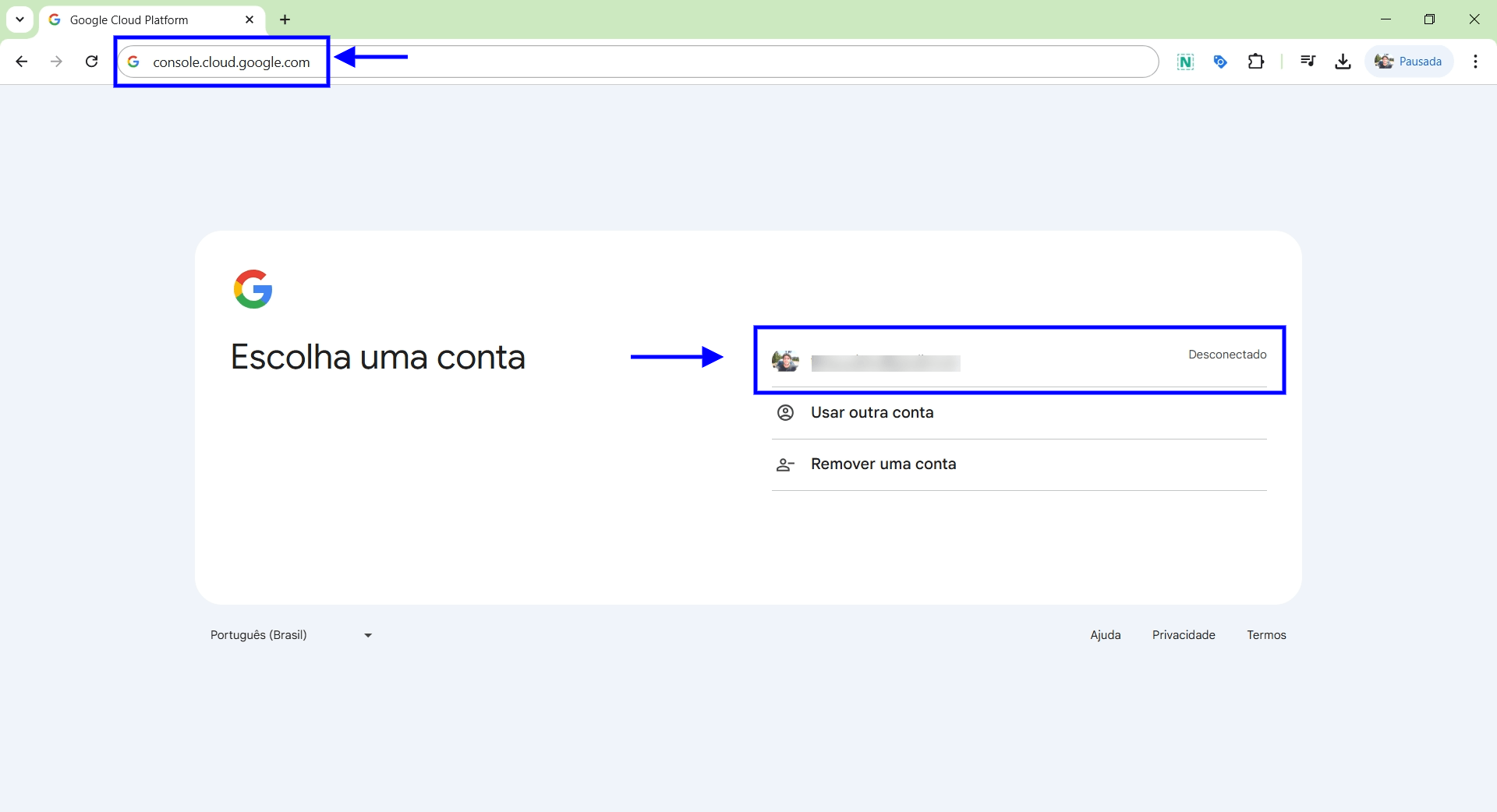1497x812 pixels.
Task: Open the media controls icon
Action: tap(1308, 62)
